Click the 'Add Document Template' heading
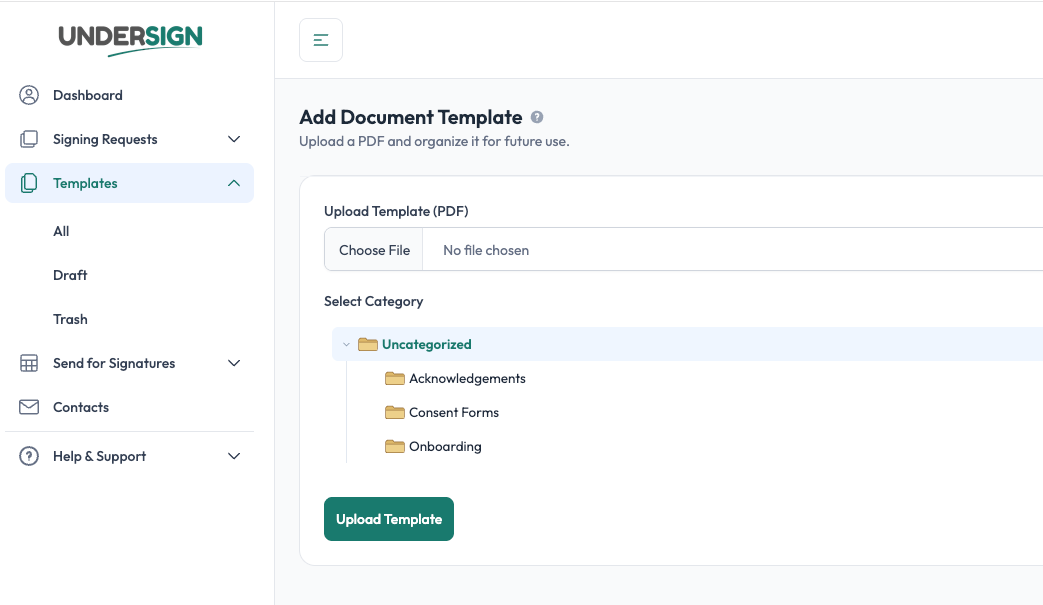This screenshot has height=605, width=1043. [x=410, y=117]
